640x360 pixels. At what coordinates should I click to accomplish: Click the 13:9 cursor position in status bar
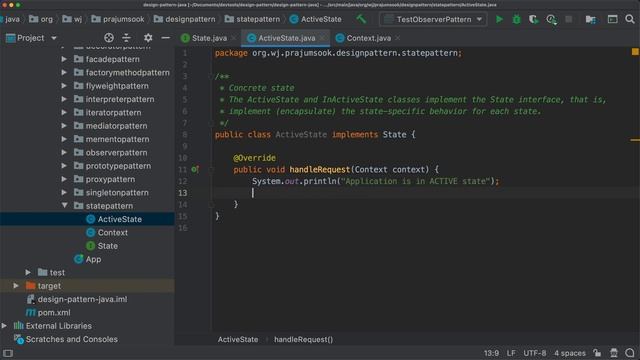point(491,353)
